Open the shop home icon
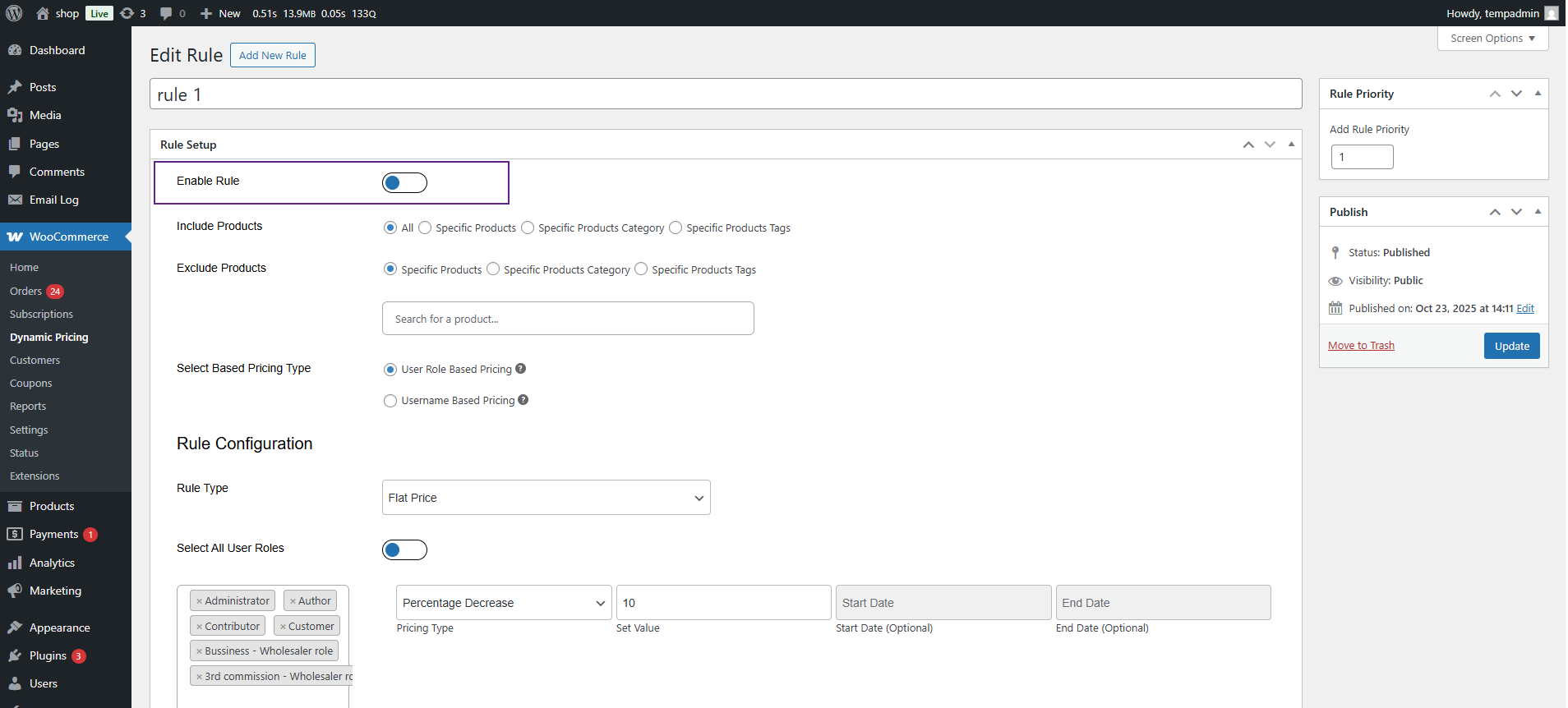Image resolution: width=1568 pixels, height=708 pixels. [43, 13]
